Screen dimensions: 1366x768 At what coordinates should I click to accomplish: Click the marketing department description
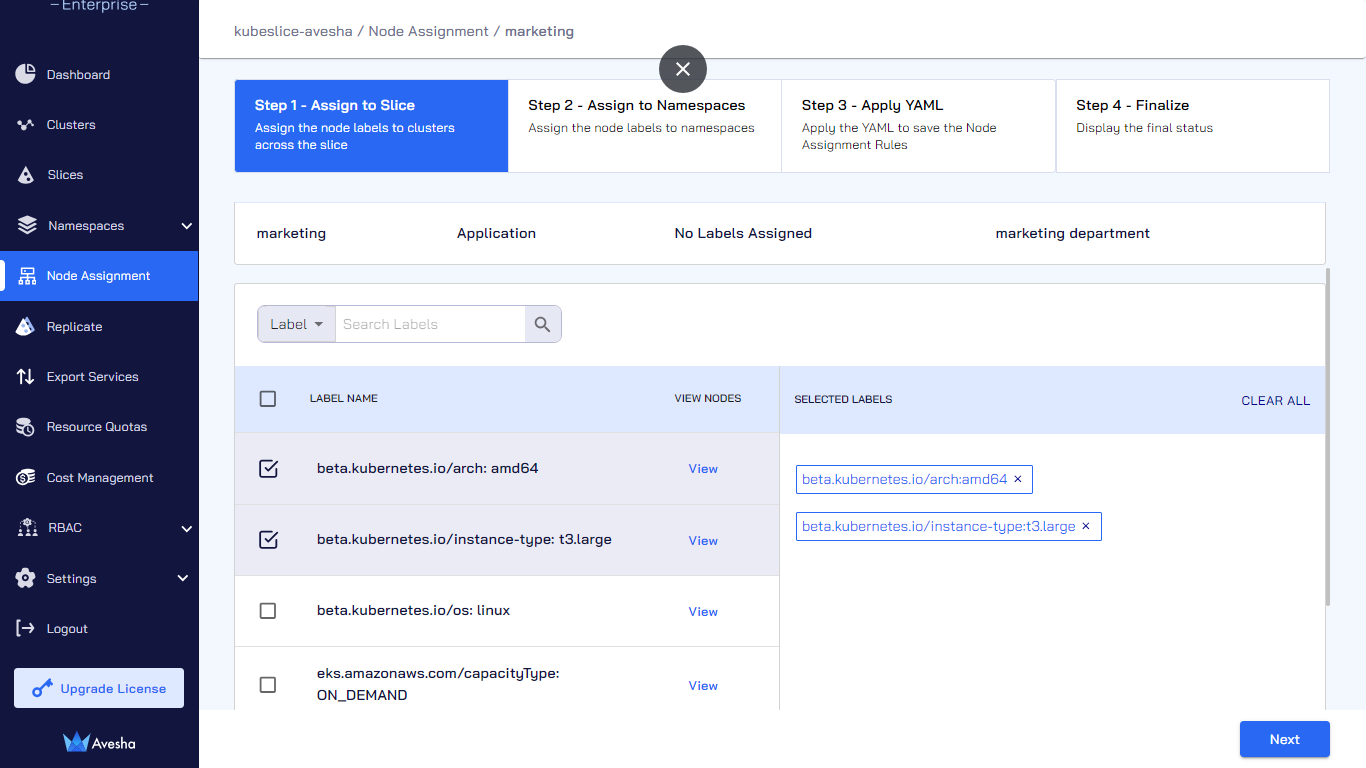[1072, 233]
